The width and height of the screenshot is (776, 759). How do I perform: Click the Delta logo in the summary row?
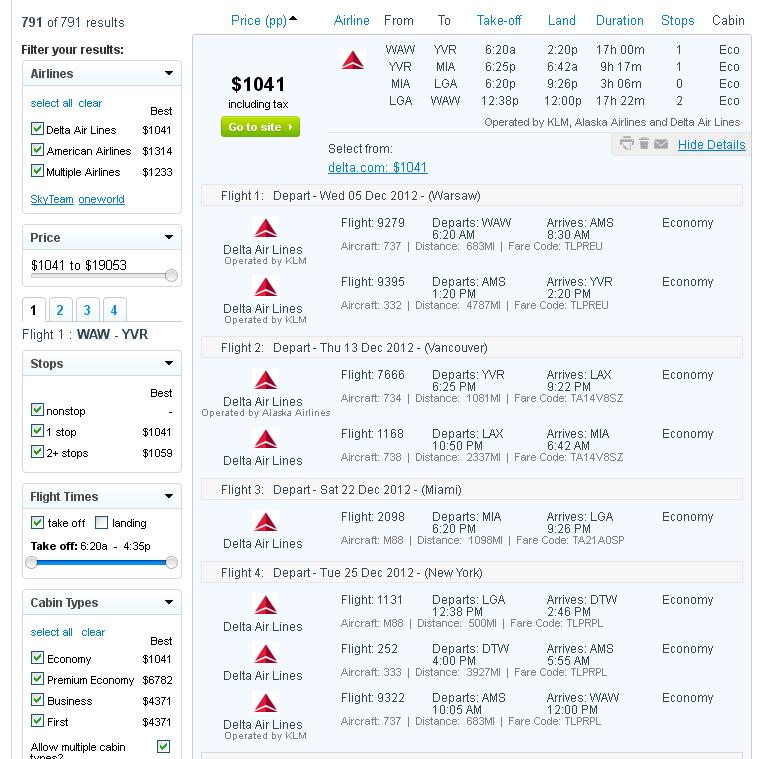(353, 60)
